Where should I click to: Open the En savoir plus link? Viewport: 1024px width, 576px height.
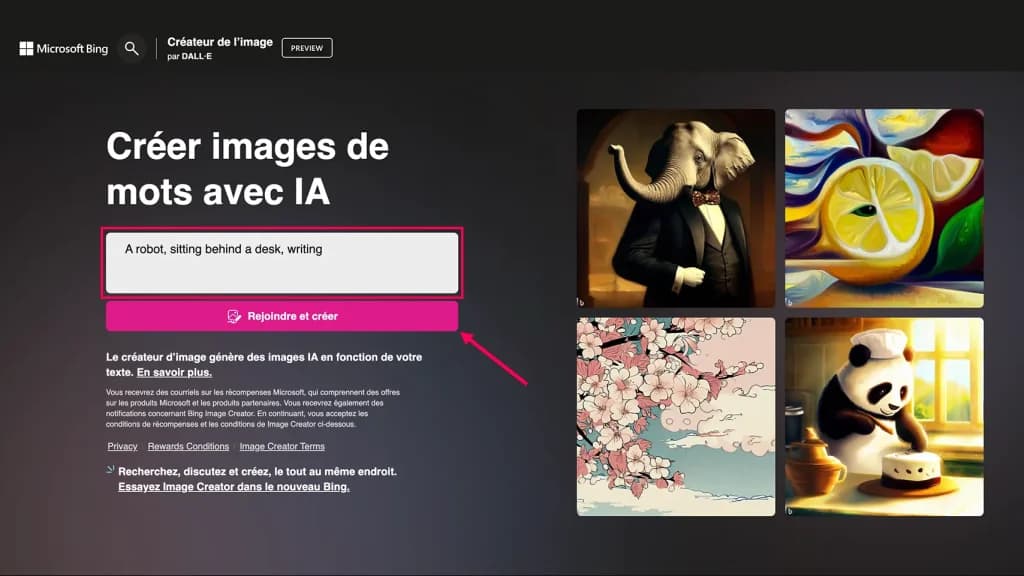point(176,372)
